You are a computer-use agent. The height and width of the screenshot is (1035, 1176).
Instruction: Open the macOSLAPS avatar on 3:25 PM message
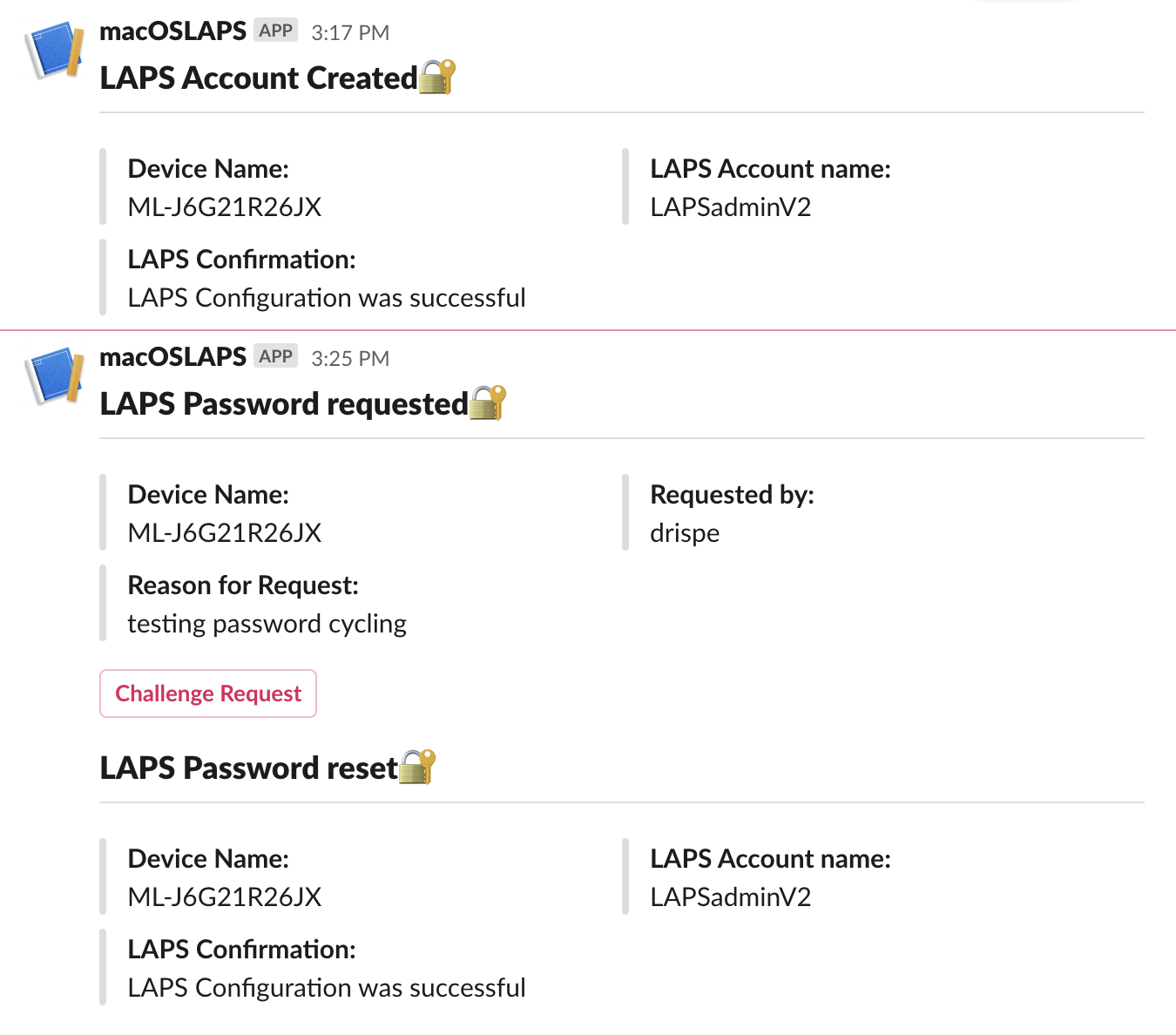[x=56, y=377]
